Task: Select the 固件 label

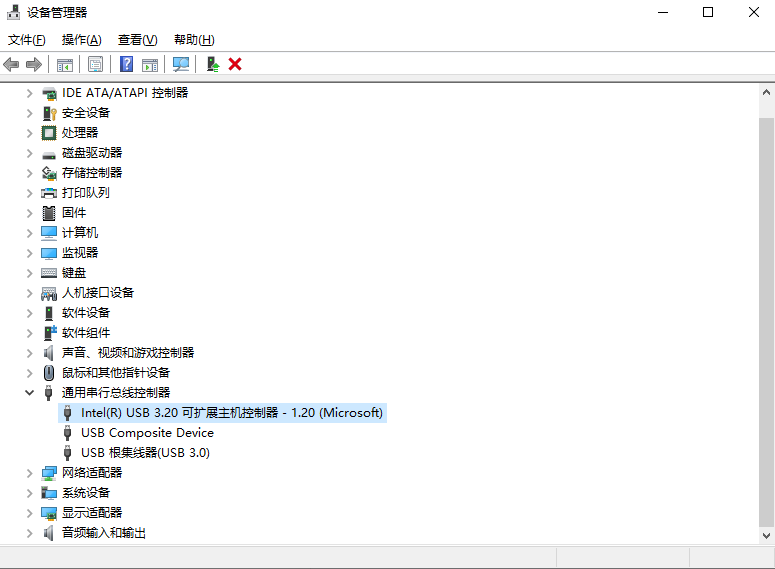Action: click(x=74, y=213)
